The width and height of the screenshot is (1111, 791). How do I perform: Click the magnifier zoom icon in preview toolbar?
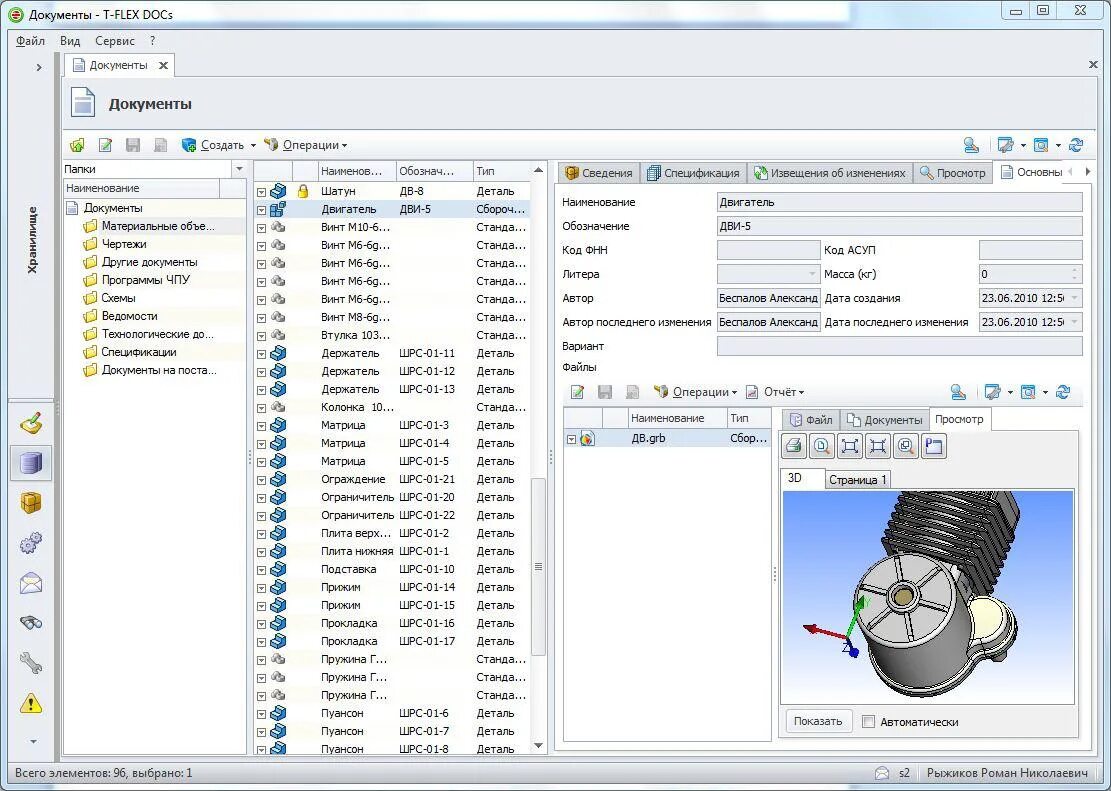click(821, 446)
